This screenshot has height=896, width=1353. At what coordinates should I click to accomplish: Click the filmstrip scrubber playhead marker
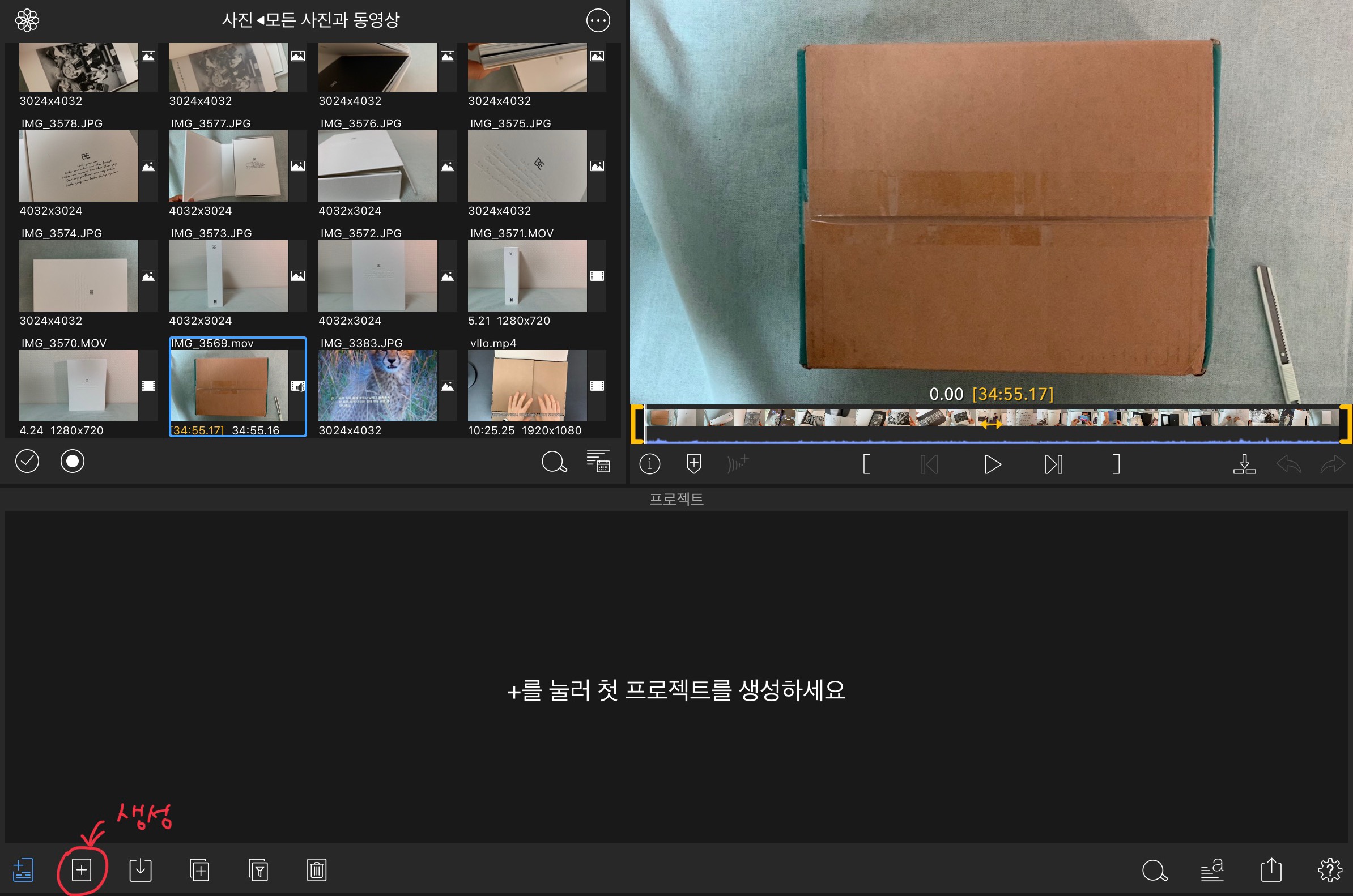[990, 424]
